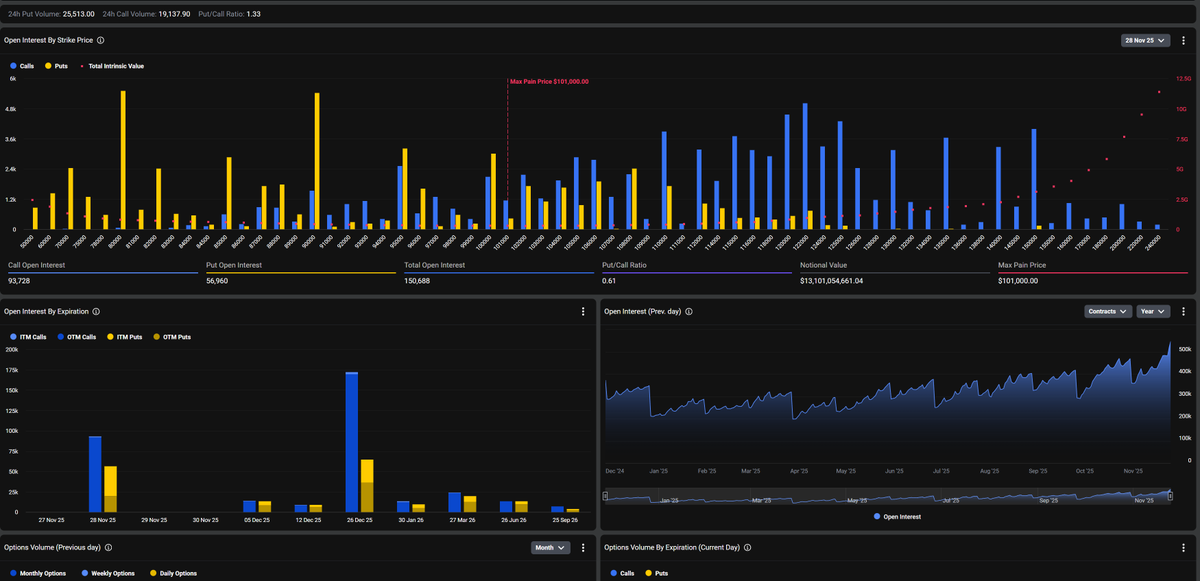Open the Month dropdown for Options Volume

tap(550, 547)
